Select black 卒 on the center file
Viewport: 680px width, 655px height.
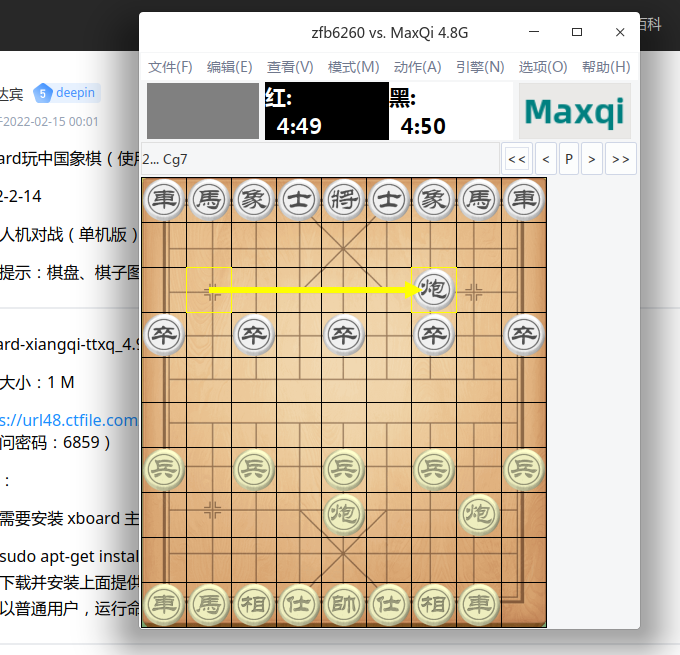click(x=344, y=335)
